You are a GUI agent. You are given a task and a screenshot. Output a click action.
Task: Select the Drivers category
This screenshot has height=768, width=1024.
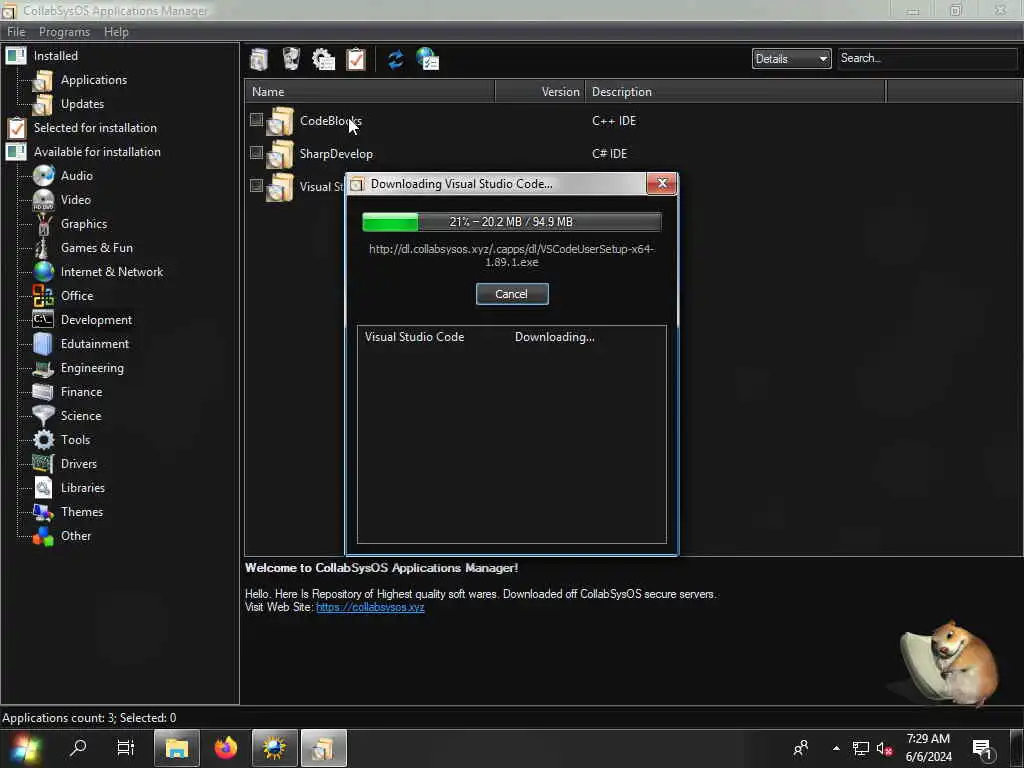point(78,464)
